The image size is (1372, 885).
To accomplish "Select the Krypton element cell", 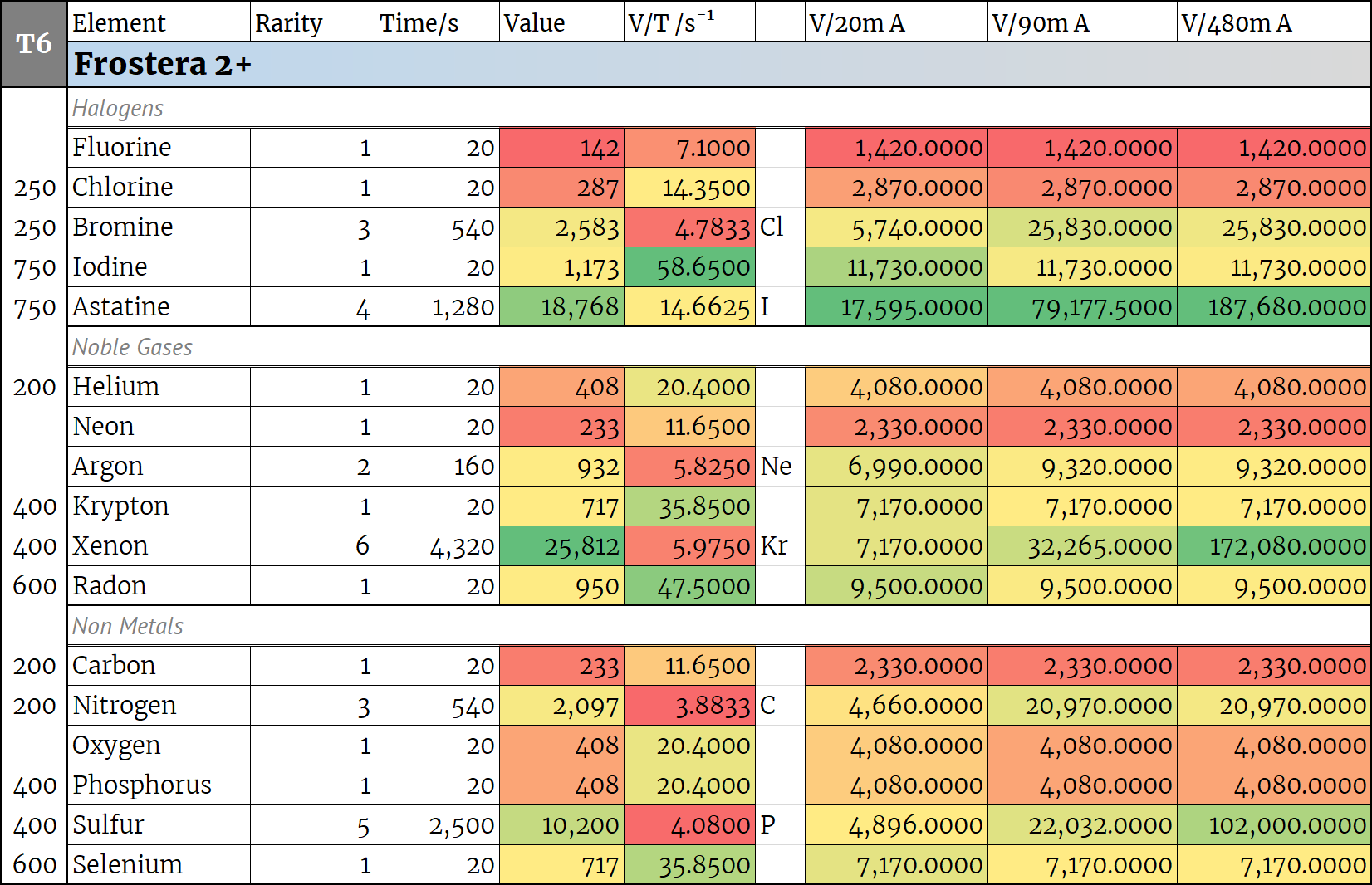I will pyautogui.click(x=159, y=506).
